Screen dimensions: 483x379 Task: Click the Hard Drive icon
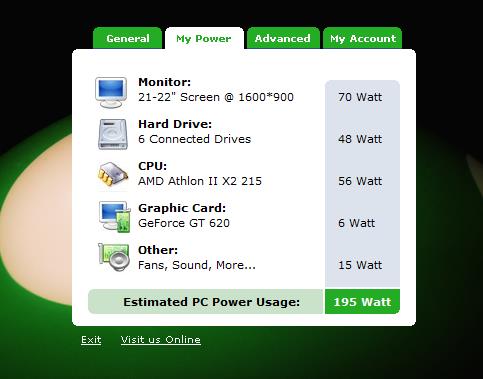pyautogui.click(x=113, y=134)
